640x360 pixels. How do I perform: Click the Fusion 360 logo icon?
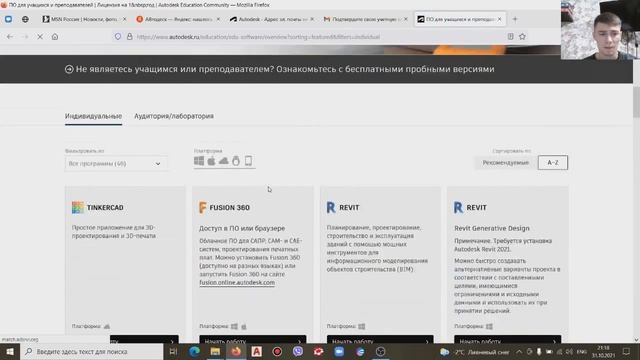(203, 207)
